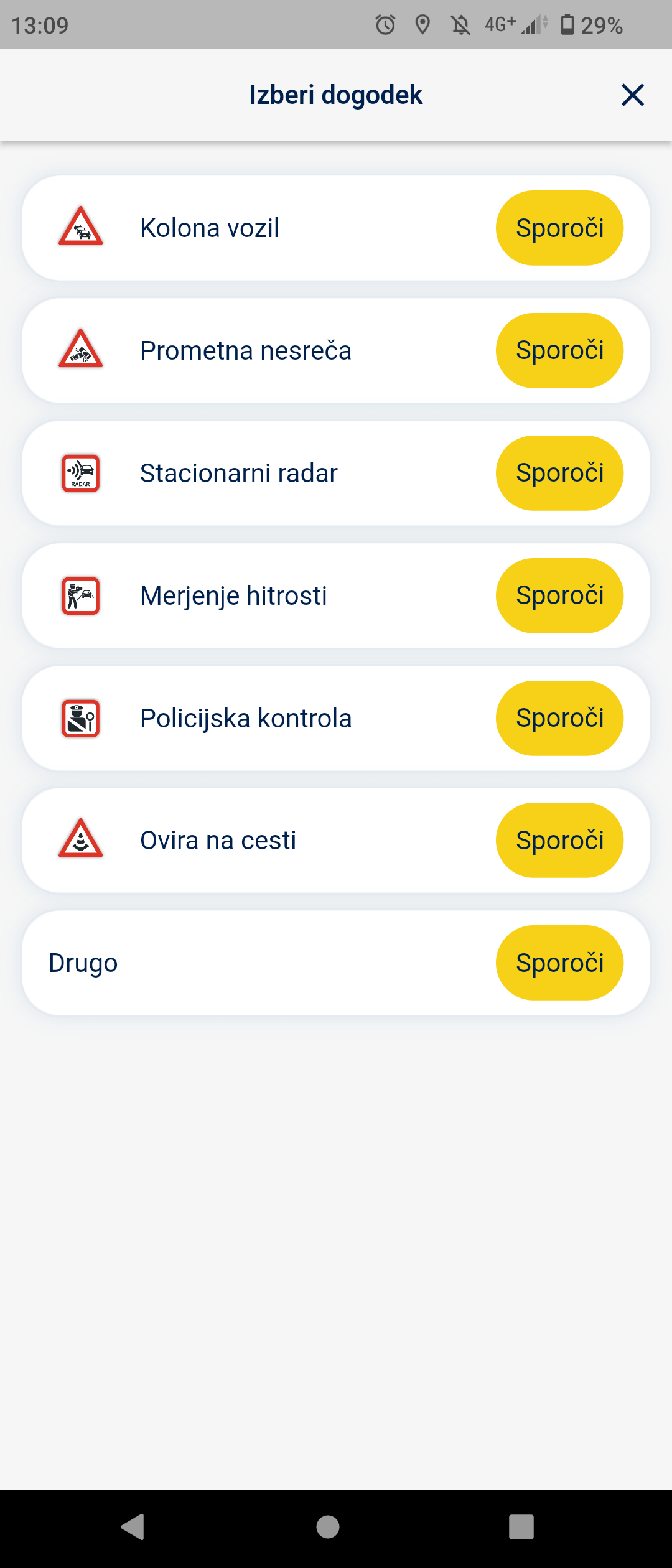The image size is (672, 1568).
Task: Tap the car accident warning icon
Action: (80, 350)
